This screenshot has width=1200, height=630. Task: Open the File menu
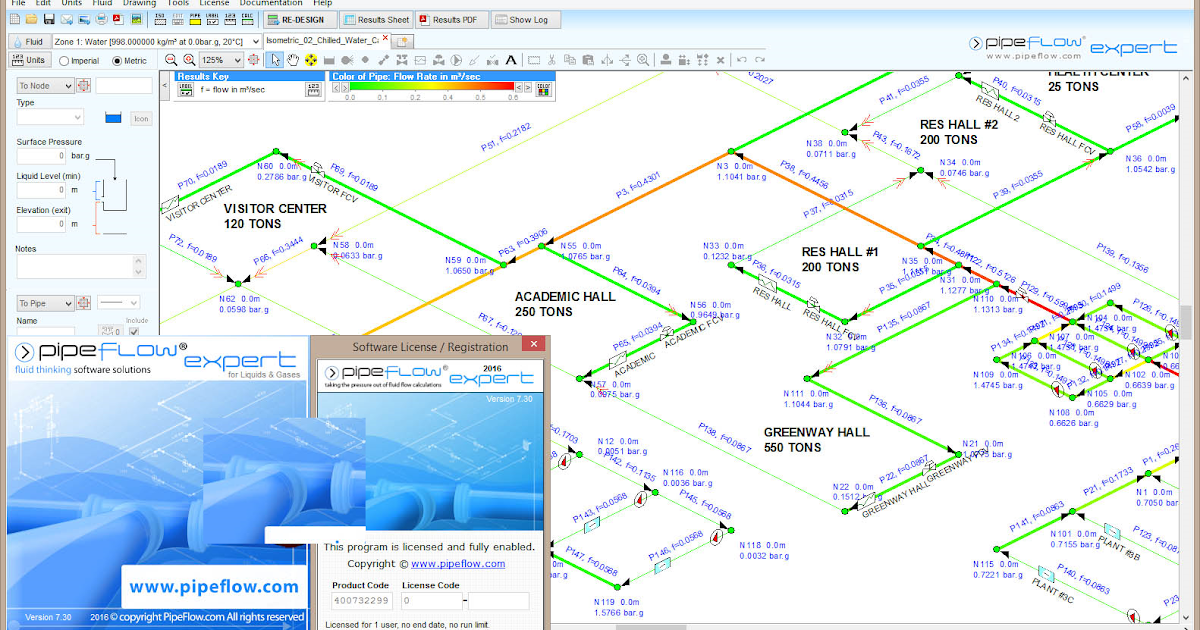pyautogui.click(x=18, y=4)
